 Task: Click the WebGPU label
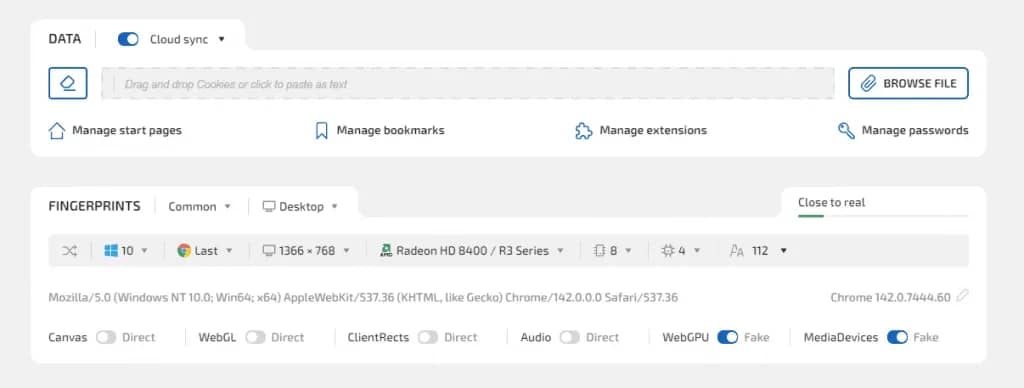tap(686, 338)
